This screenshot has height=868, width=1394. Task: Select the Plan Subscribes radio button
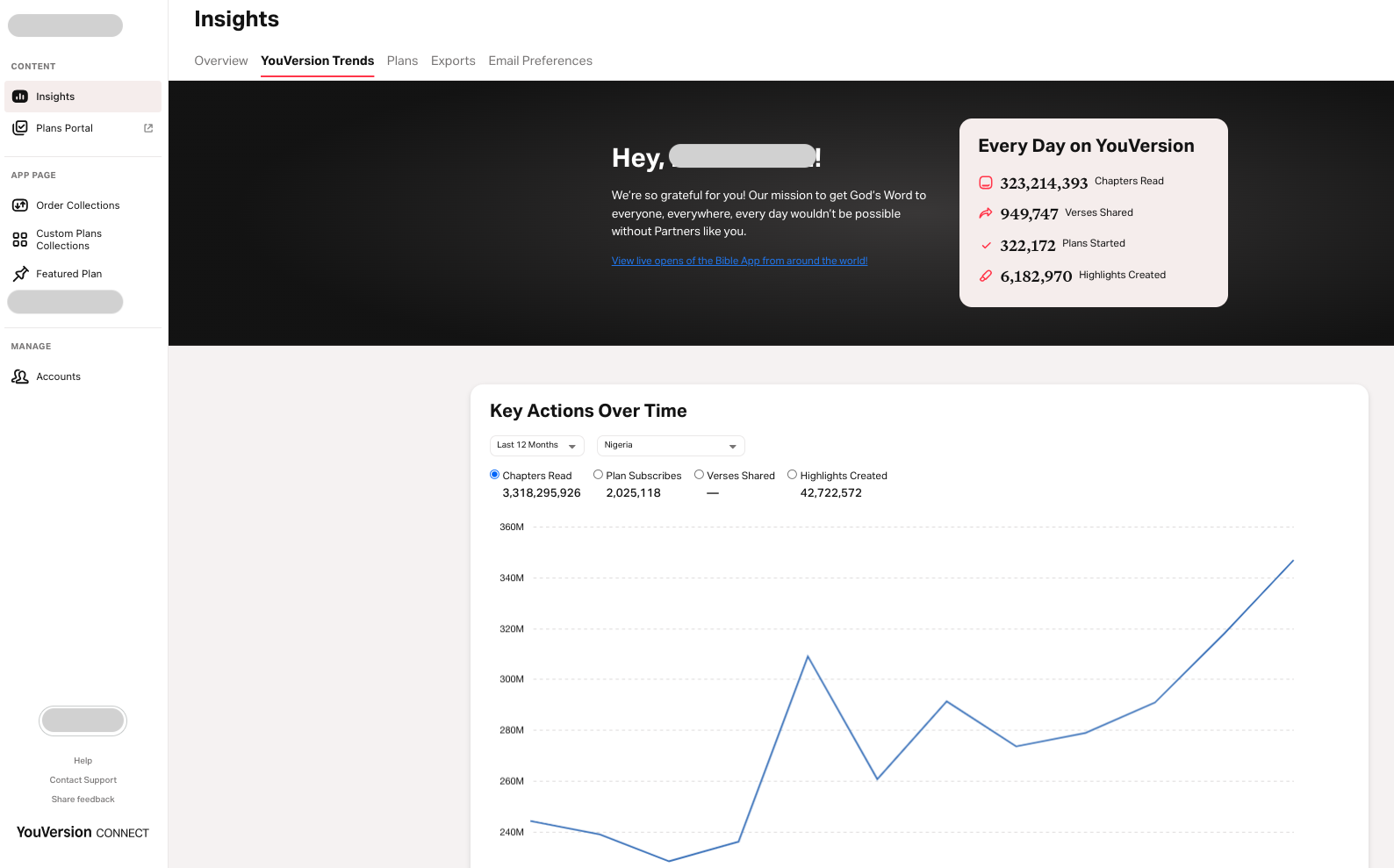click(x=598, y=475)
